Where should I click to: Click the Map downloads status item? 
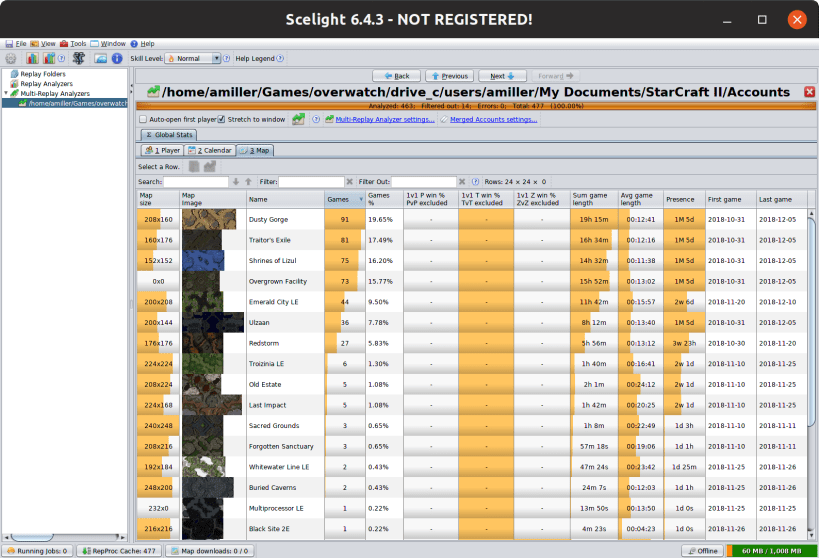click(x=210, y=551)
